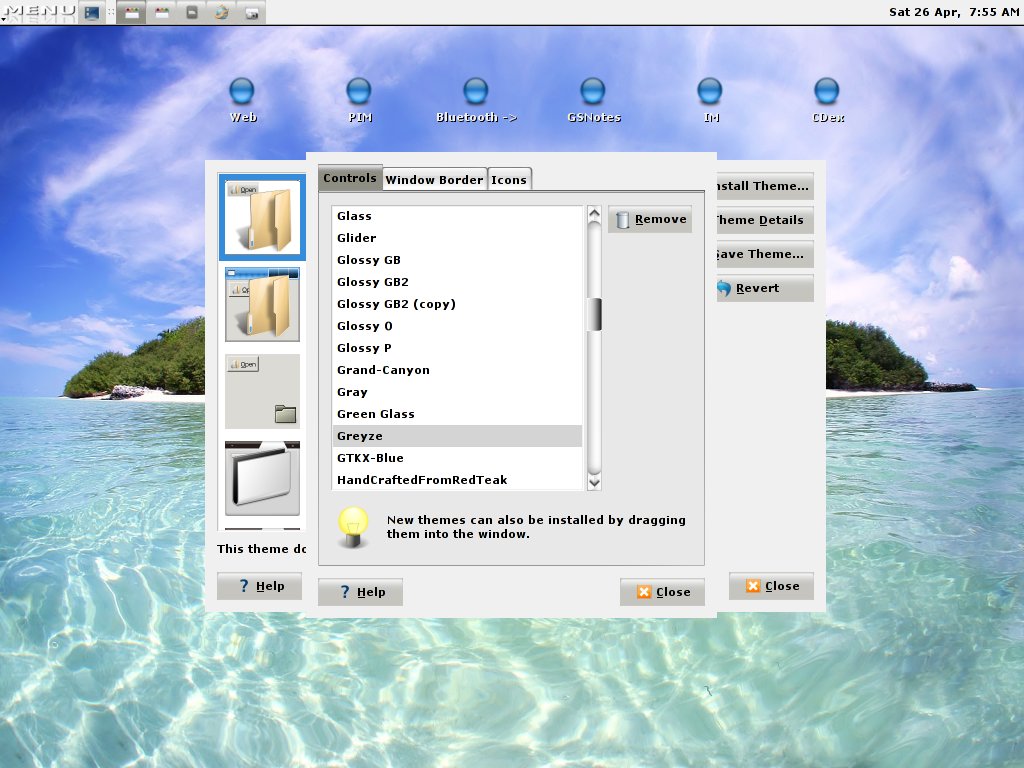
Task: Click the Remove button with trash icon
Action: coord(650,219)
